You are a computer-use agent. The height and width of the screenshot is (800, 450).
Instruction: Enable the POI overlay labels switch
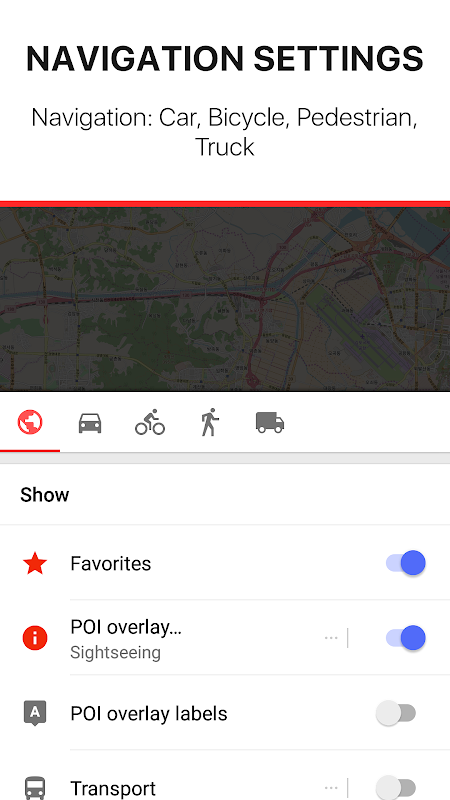point(396,713)
